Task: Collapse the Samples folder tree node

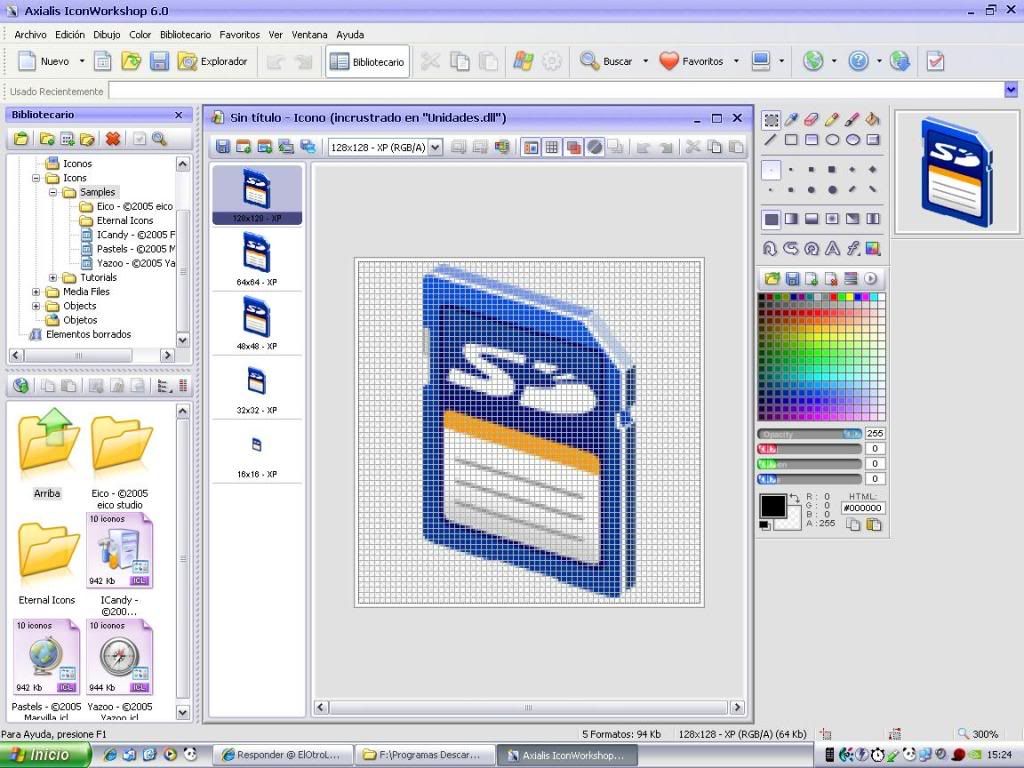Action: pos(54,192)
